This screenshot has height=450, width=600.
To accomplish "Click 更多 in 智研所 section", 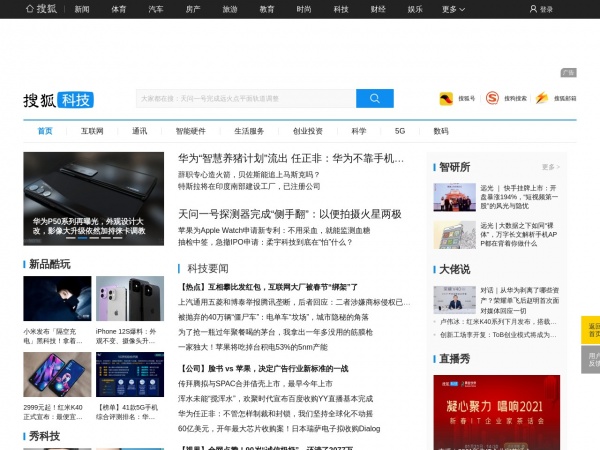I will [551, 167].
